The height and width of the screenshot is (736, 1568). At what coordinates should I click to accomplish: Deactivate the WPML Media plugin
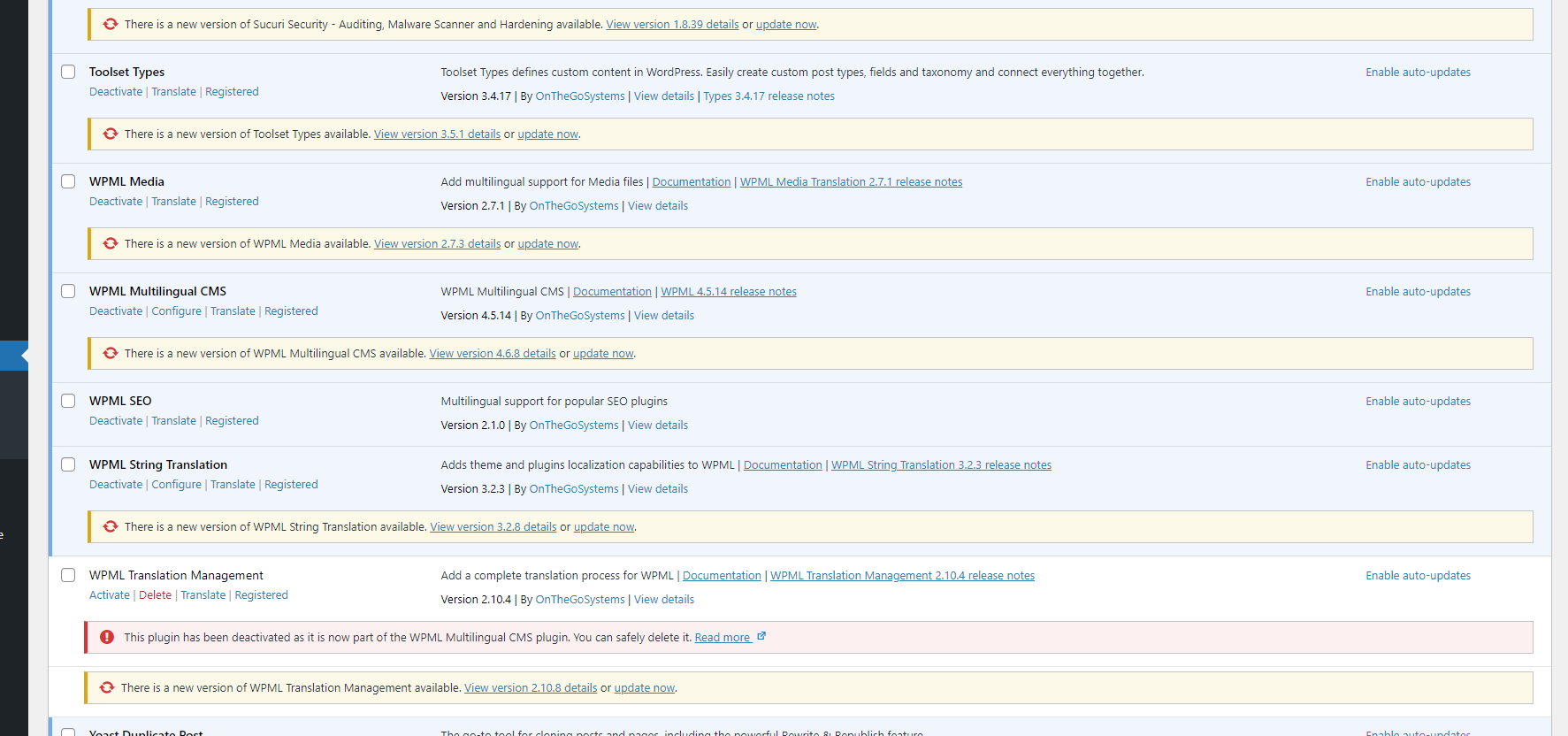click(116, 202)
